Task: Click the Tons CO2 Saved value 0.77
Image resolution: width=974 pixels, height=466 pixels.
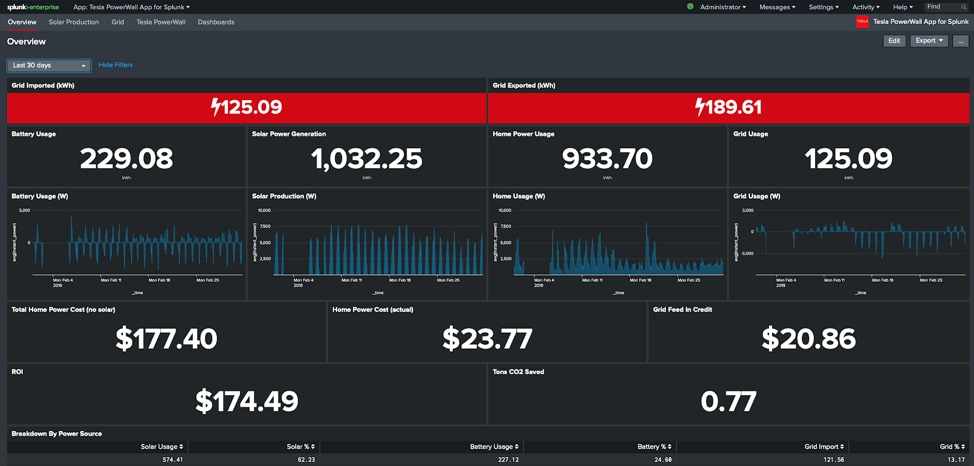Action: 729,401
